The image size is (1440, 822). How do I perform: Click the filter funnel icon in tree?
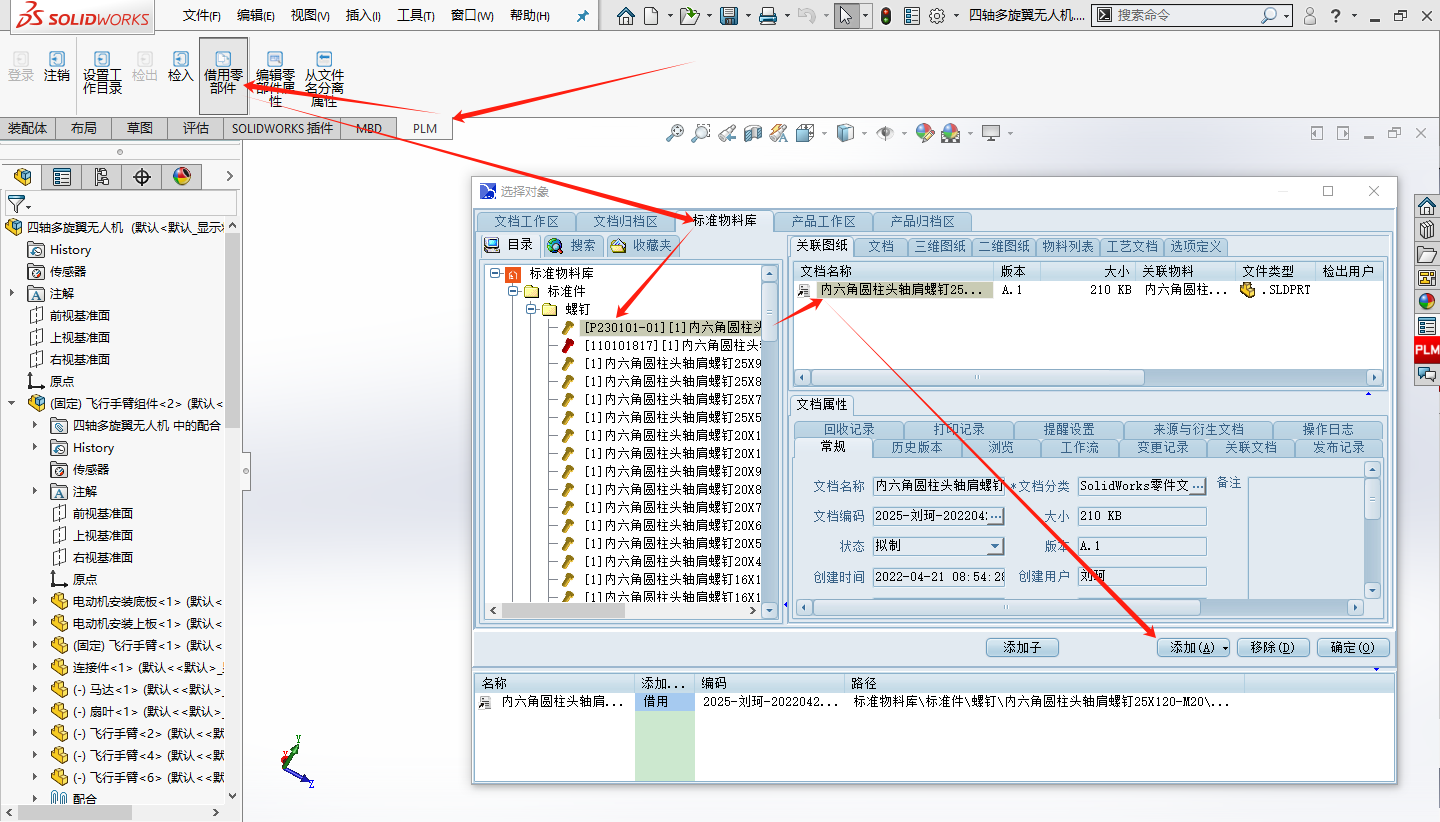(15, 203)
